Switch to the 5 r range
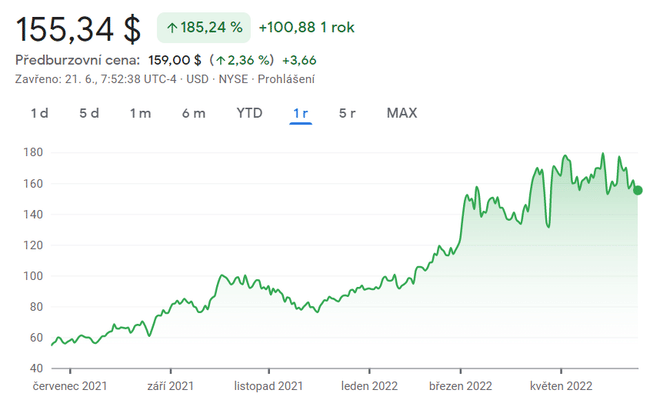650x400 pixels. [348, 113]
